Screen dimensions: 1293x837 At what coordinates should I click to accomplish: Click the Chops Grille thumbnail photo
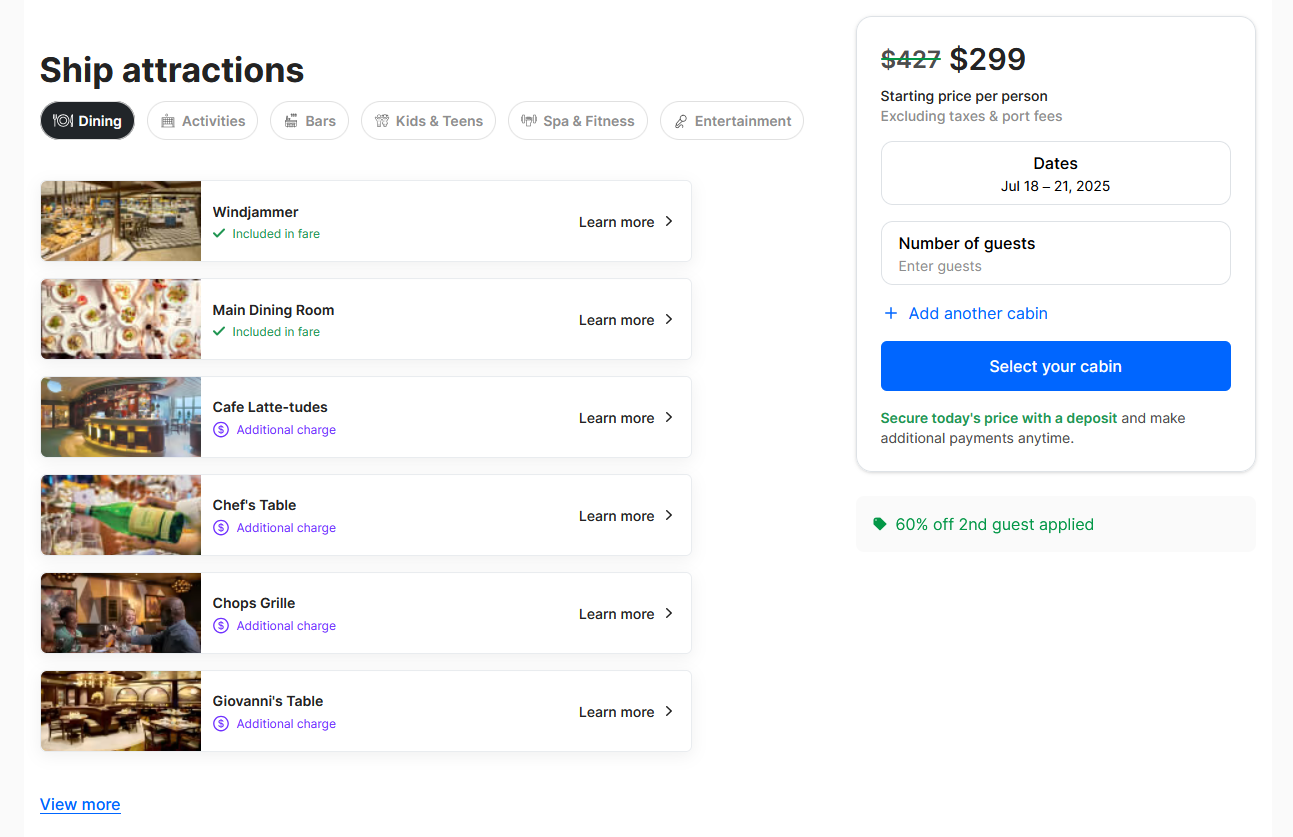pyautogui.click(x=121, y=613)
